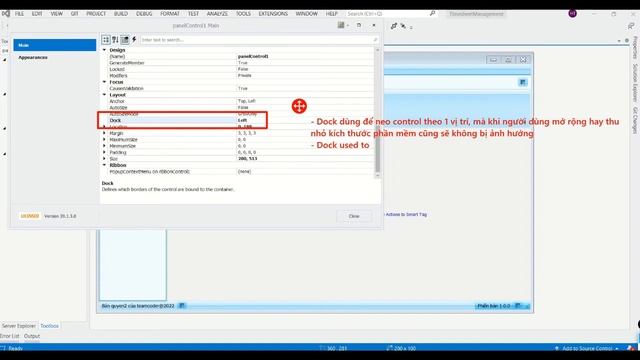Open document tab settings gear
This screenshot has height=360, width=640.
(x=627, y=40)
